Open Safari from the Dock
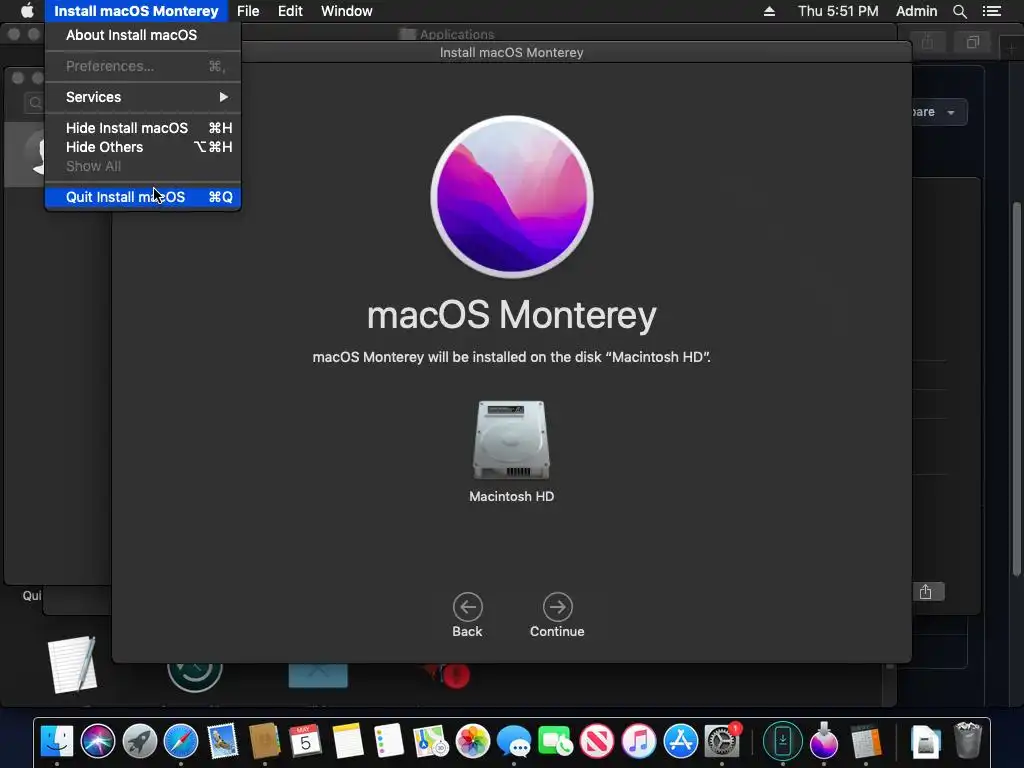 pos(181,741)
